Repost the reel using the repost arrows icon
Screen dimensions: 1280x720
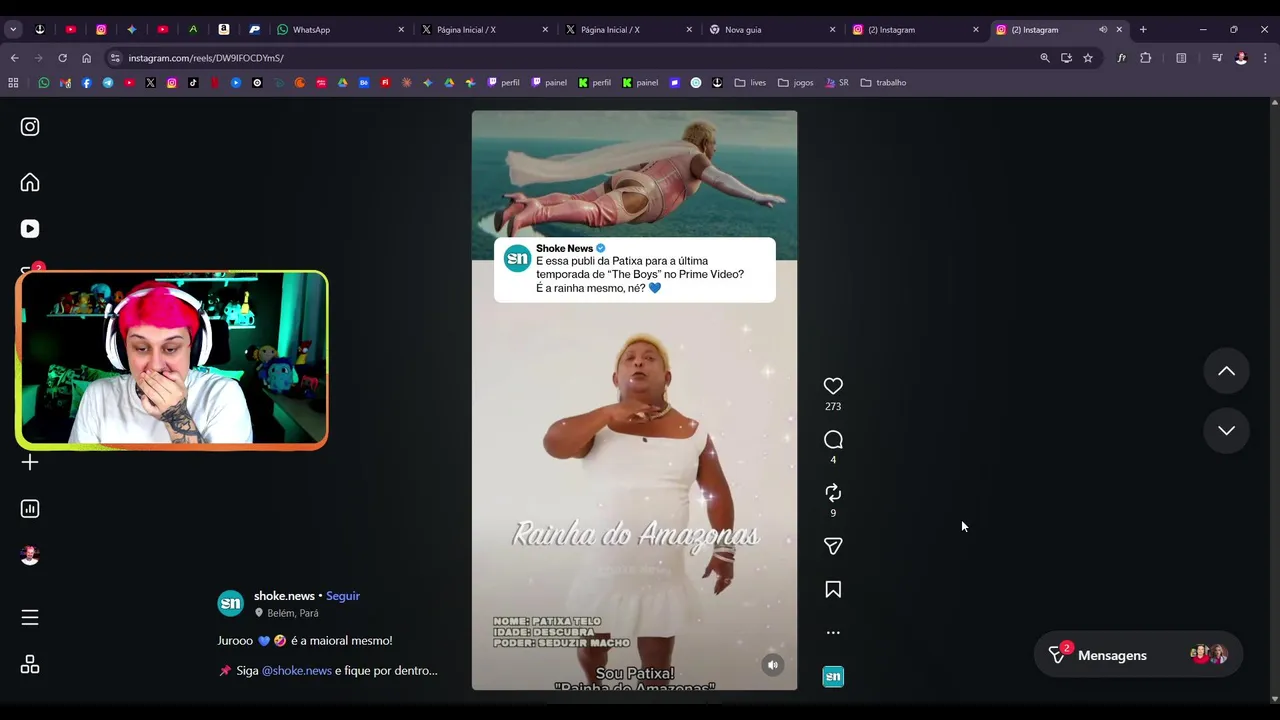pyautogui.click(x=833, y=493)
